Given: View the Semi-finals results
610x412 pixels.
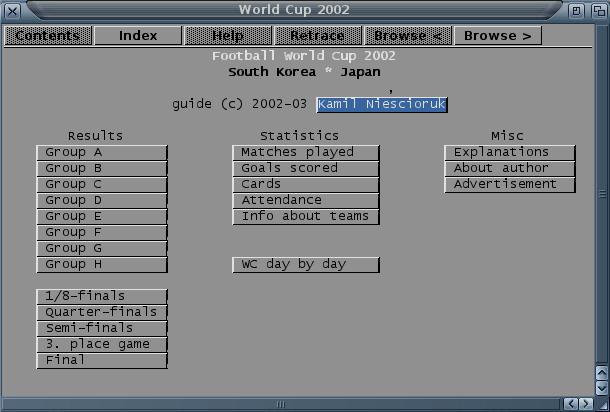Looking at the screenshot, I should 102,328.
